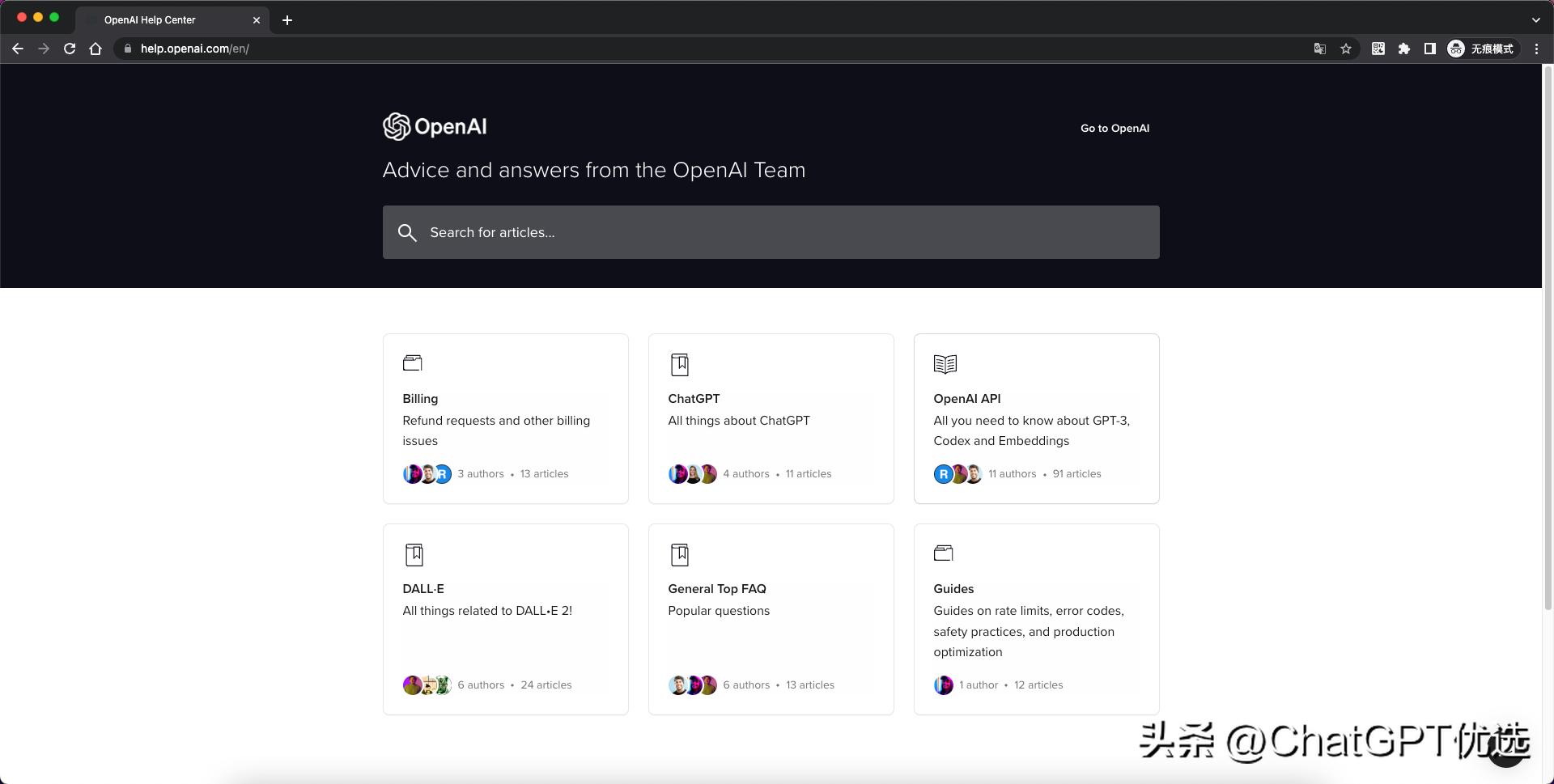Bookmark this page with the star icon

(1346, 49)
